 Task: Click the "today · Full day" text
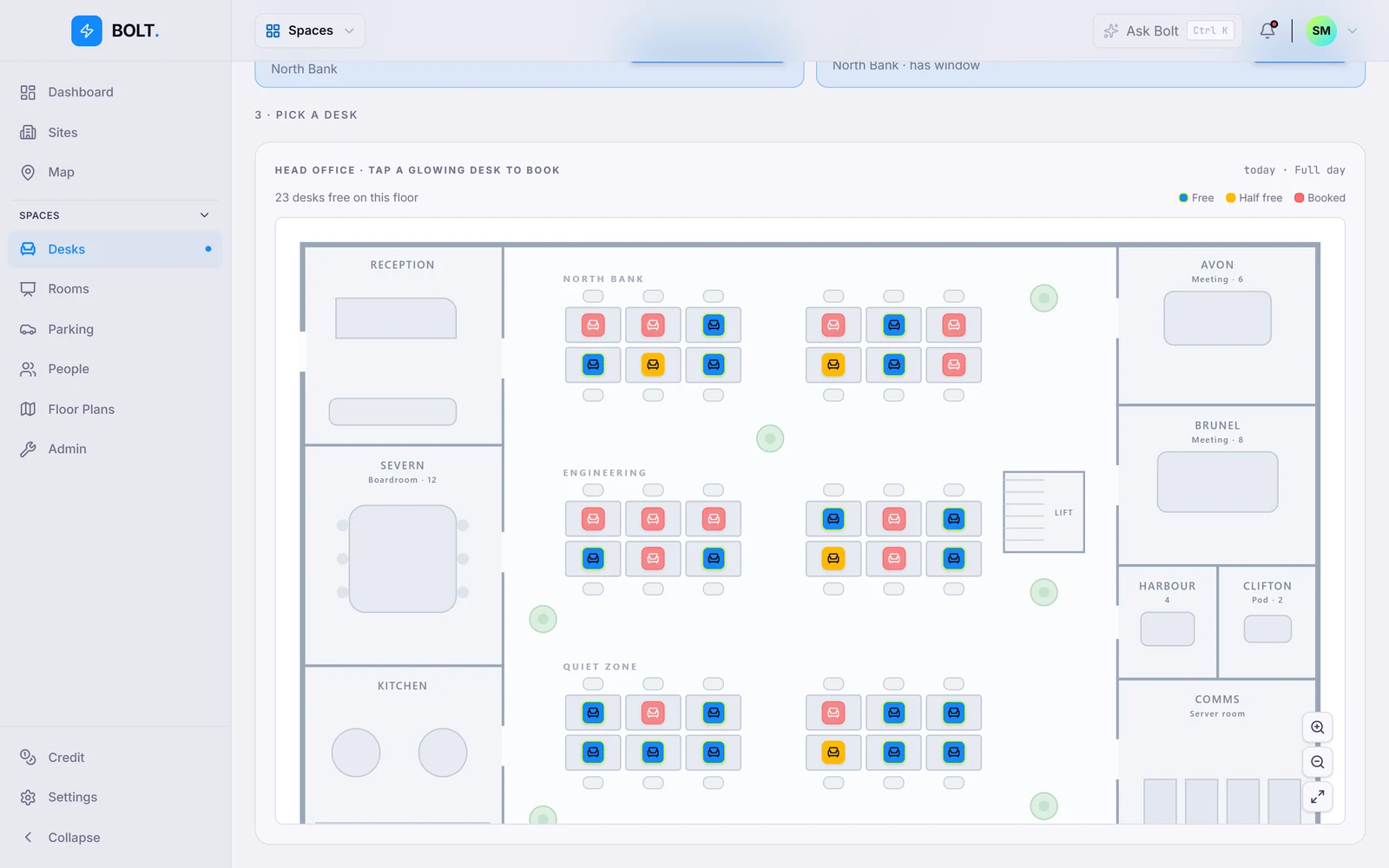pyautogui.click(x=1294, y=170)
